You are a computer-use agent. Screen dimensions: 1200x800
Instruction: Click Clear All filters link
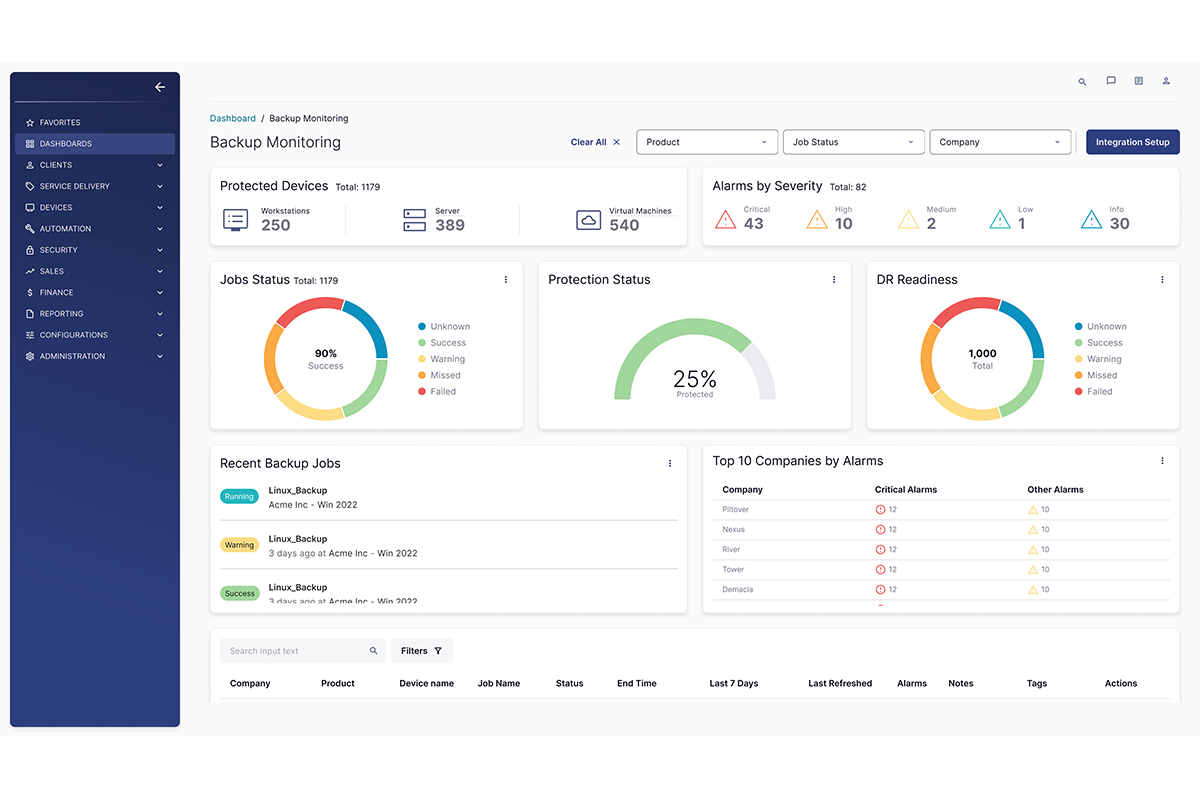[595, 142]
